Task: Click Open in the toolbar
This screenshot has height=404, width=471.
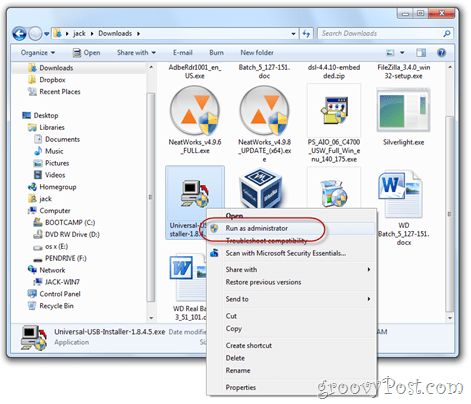Action: point(86,53)
